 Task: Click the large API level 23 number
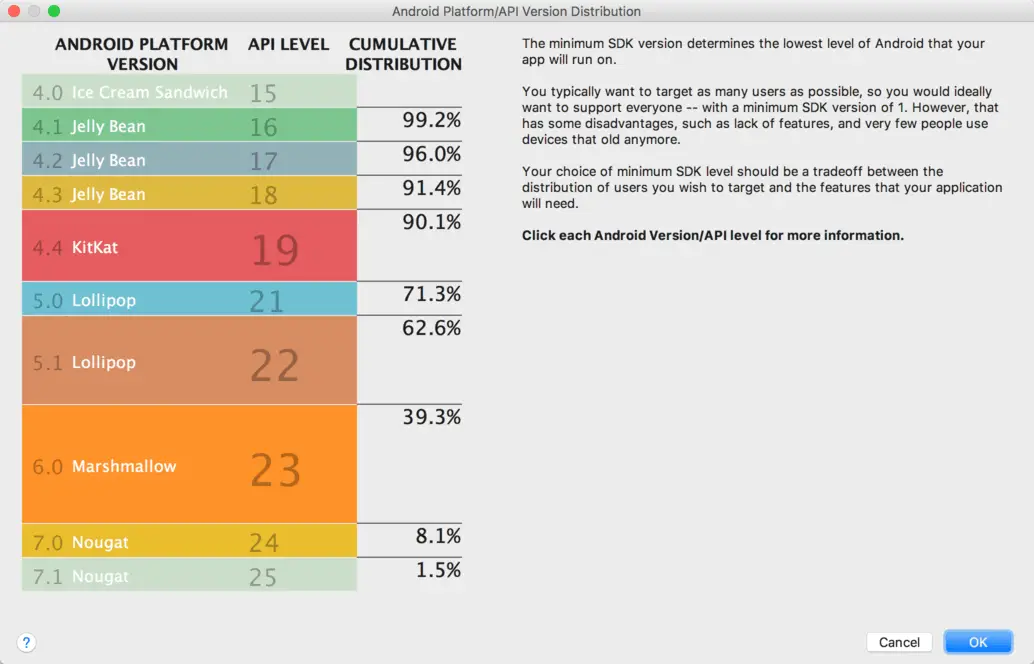pyautogui.click(x=275, y=469)
